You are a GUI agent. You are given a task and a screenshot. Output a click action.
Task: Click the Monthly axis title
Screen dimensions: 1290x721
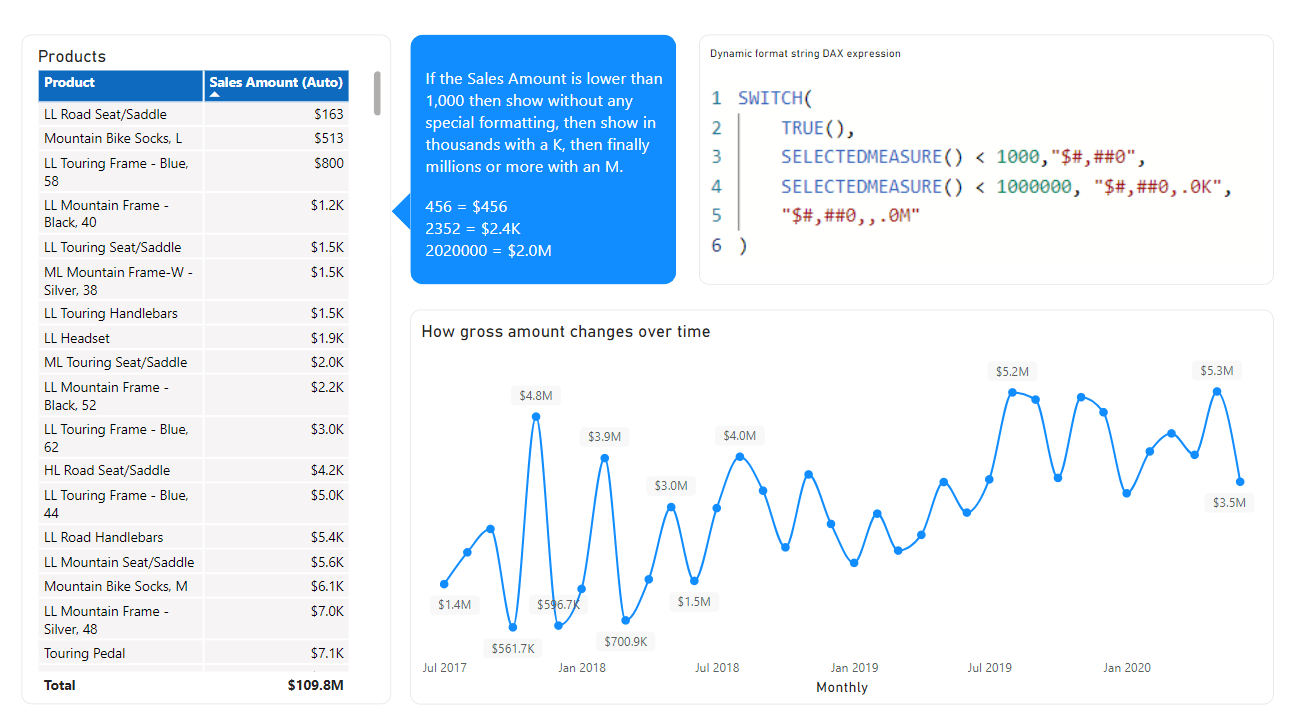842,687
